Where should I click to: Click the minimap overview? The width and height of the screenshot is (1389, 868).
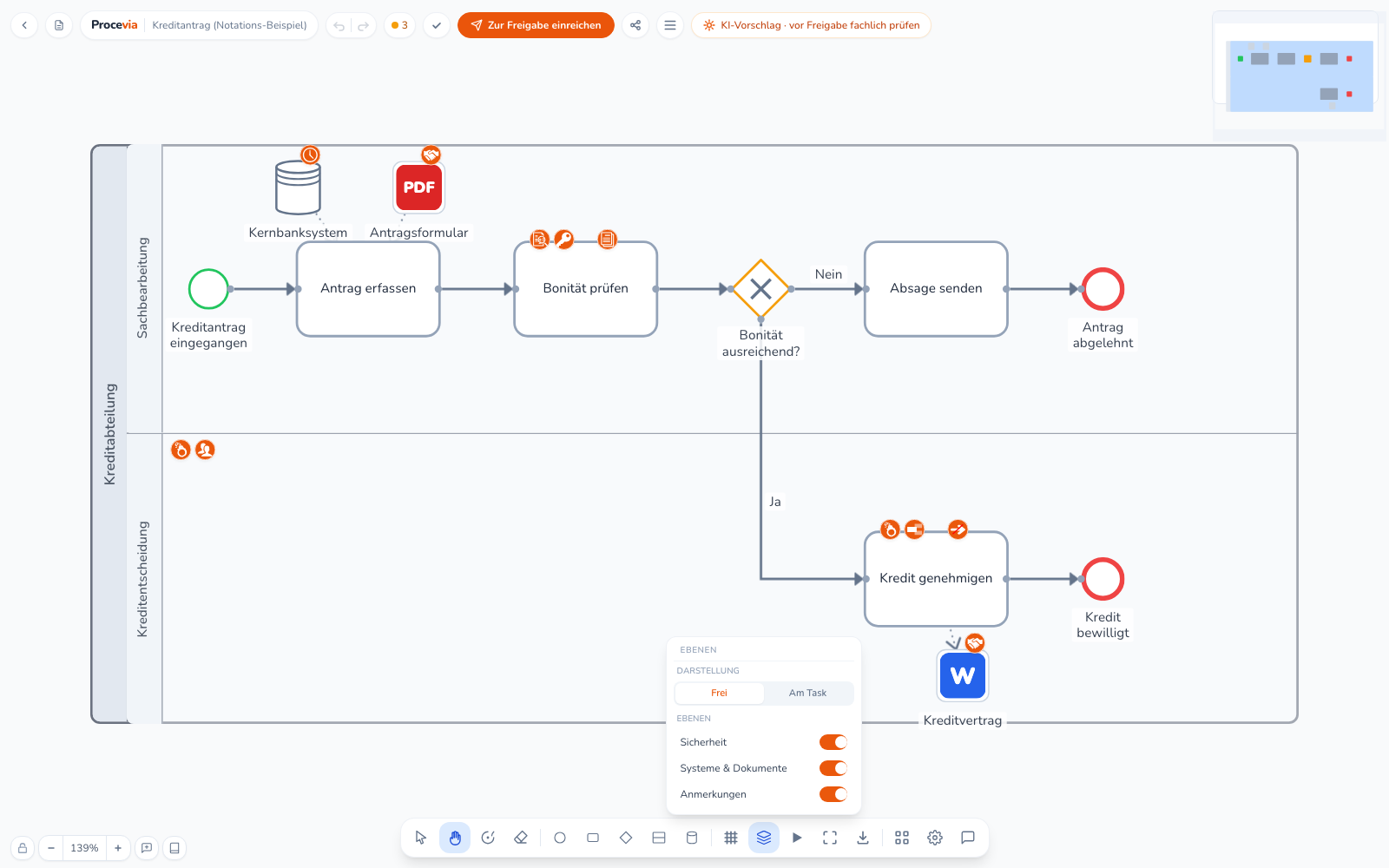click(1299, 76)
